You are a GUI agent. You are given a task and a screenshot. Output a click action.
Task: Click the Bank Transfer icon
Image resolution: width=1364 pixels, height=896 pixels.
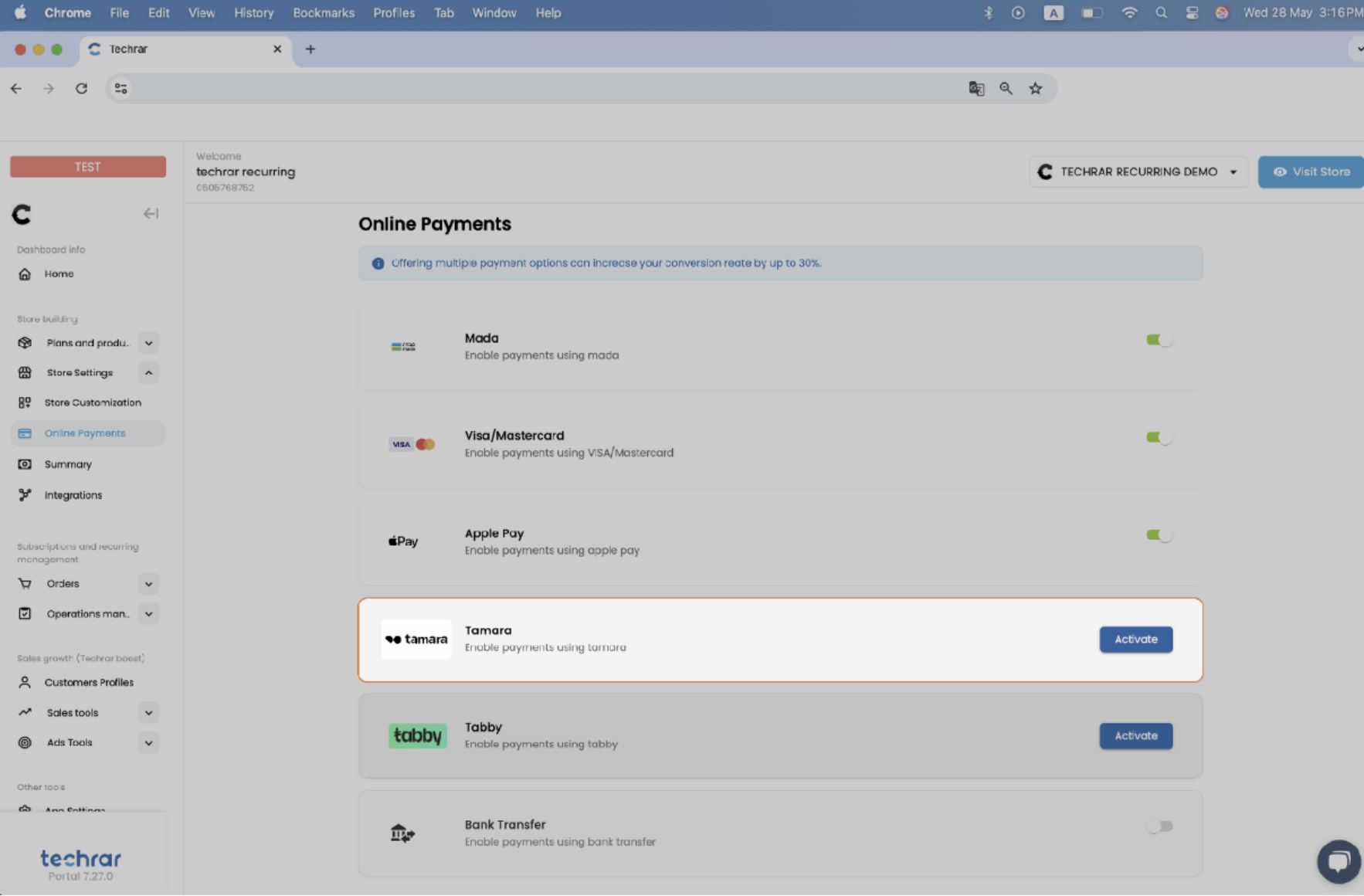pyautogui.click(x=402, y=833)
